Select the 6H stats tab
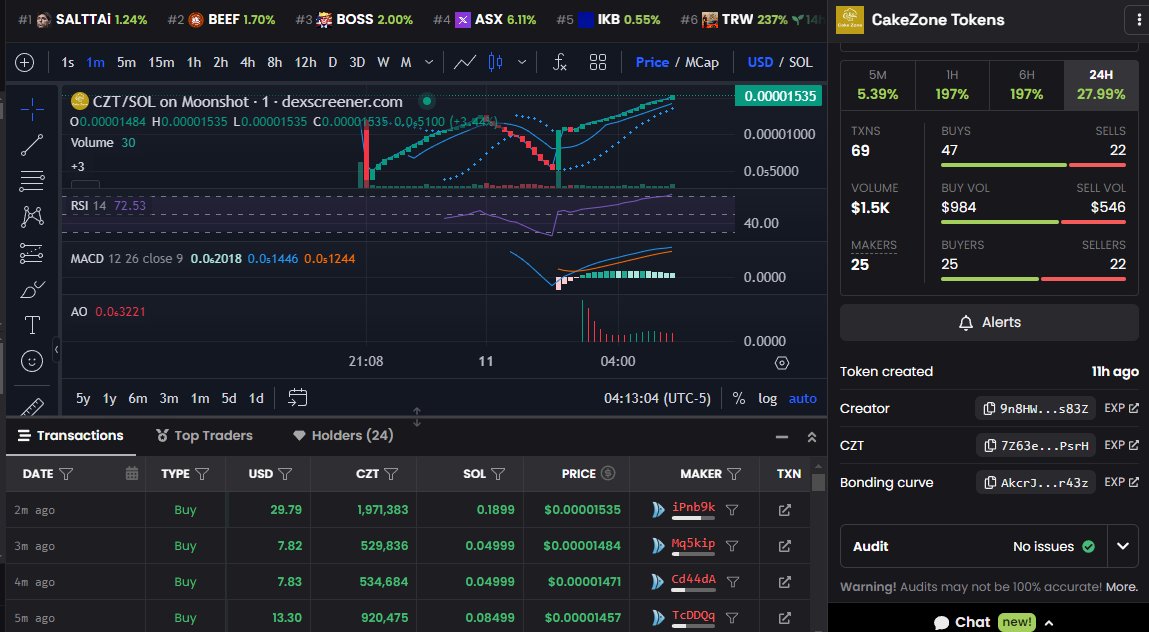The height and width of the screenshot is (632, 1149). click(x=1026, y=85)
